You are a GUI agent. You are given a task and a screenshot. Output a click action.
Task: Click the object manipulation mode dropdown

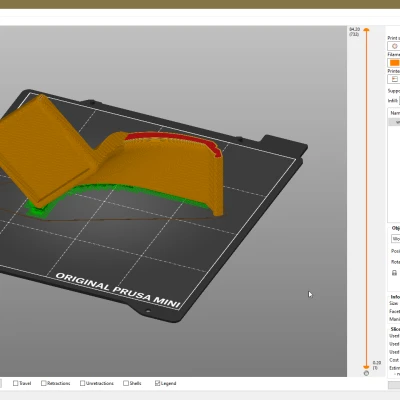pos(395,239)
